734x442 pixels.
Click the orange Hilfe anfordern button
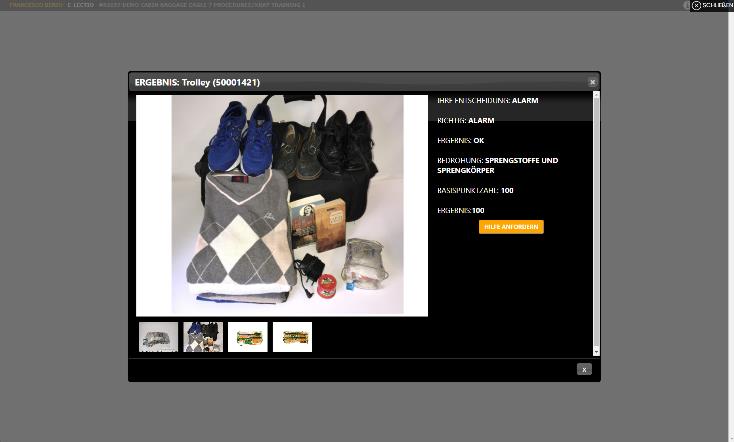coord(511,227)
